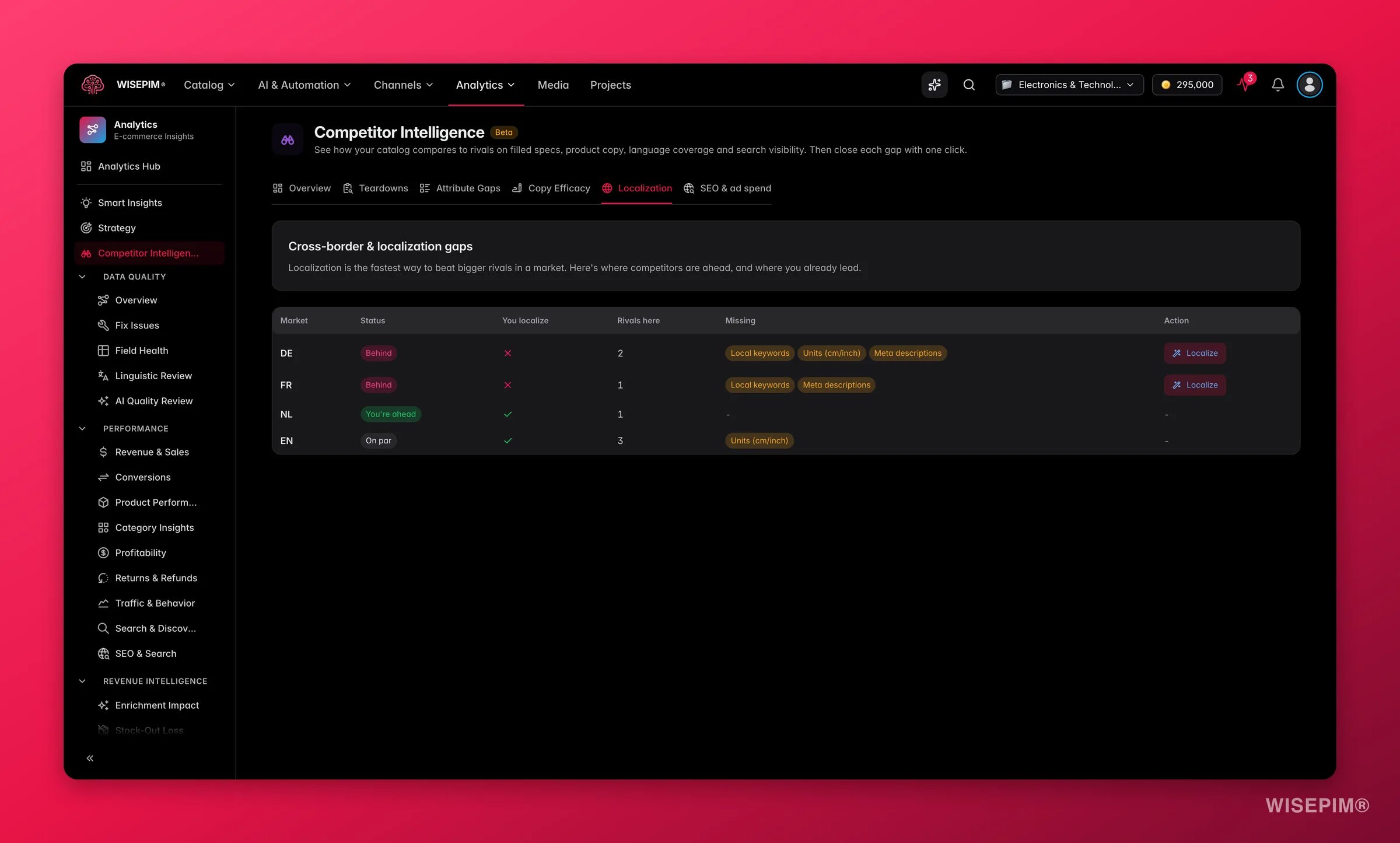Switch to the Attribute Gaps tab

[x=460, y=188]
